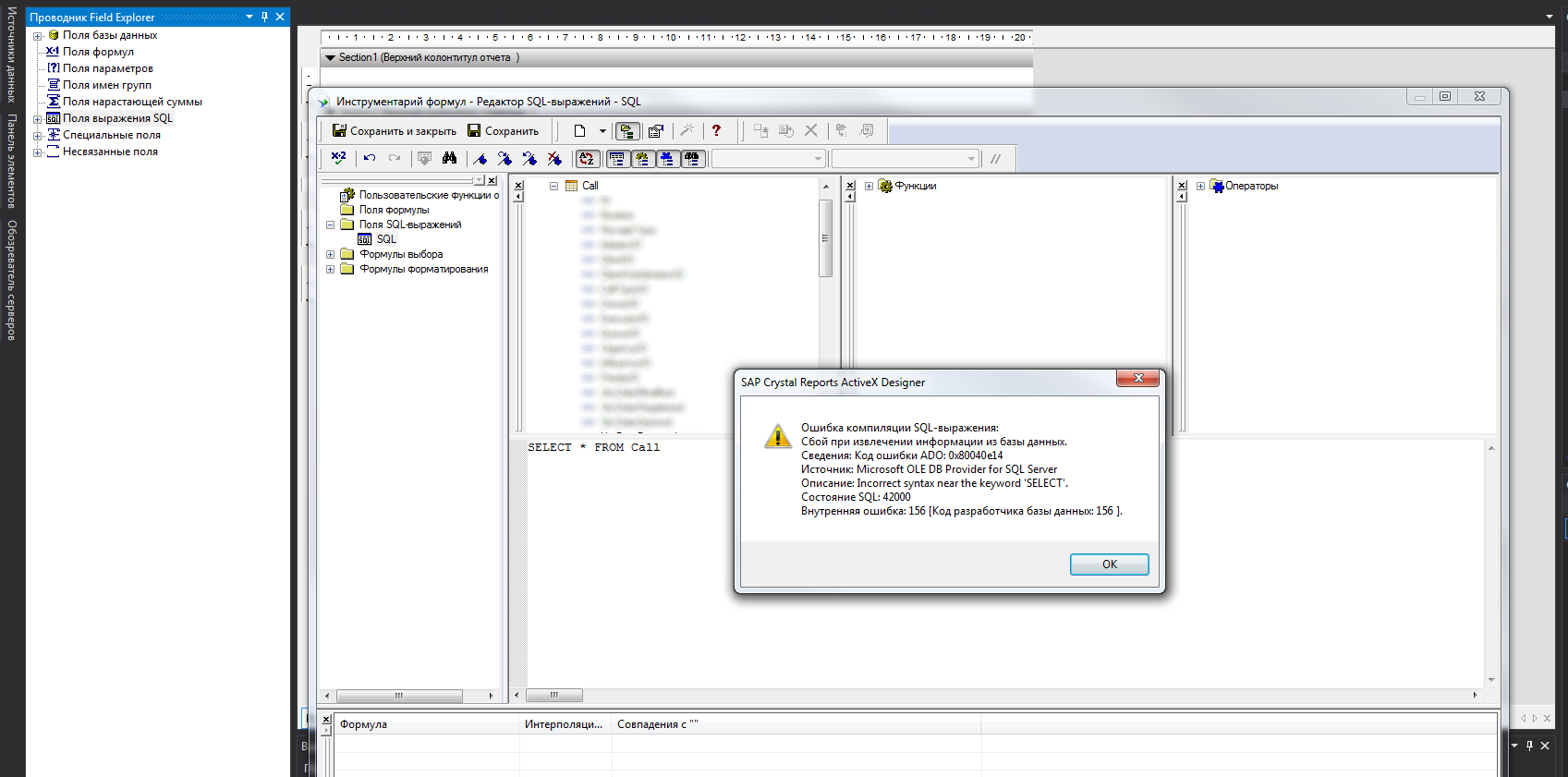Click the Сохранить save button
The image size is (1568, 777).
pyautogui.click(x=503, y=131)
